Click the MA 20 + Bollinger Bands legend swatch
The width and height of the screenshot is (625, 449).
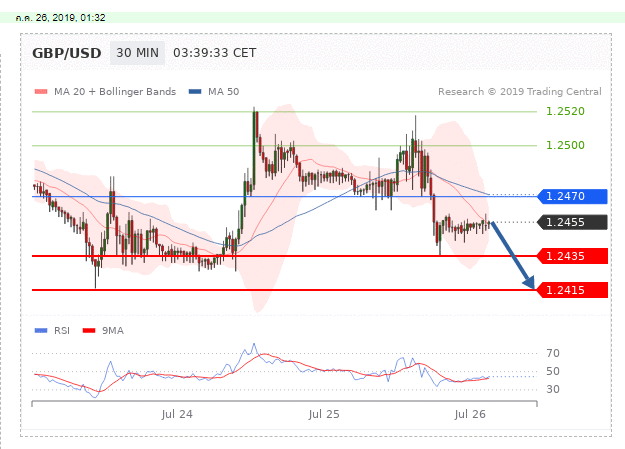click(x=41, y=92)
